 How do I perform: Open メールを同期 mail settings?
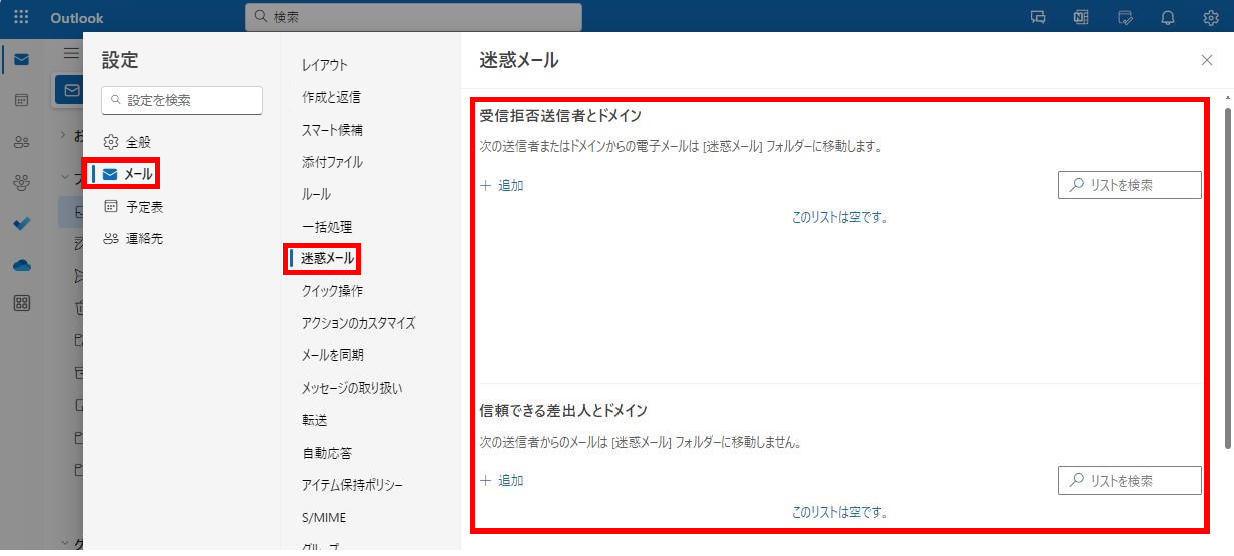point(332,355)
